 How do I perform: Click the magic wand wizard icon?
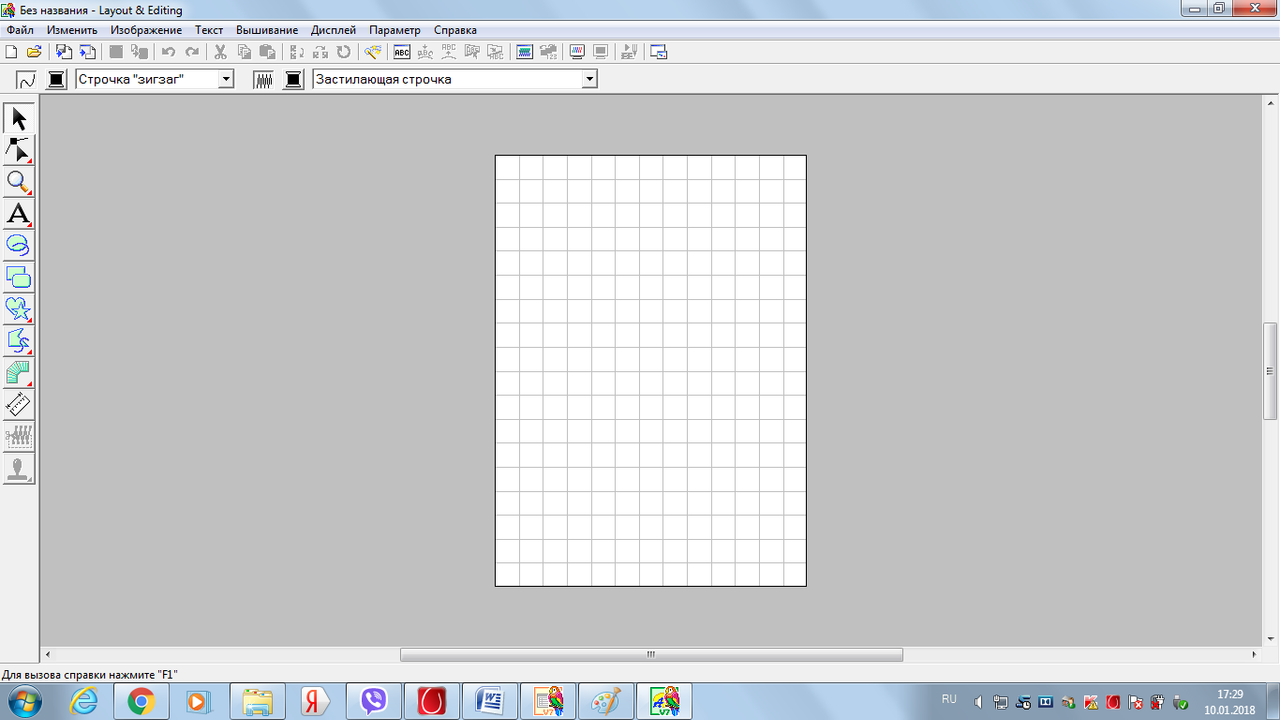tap(373, 52)
